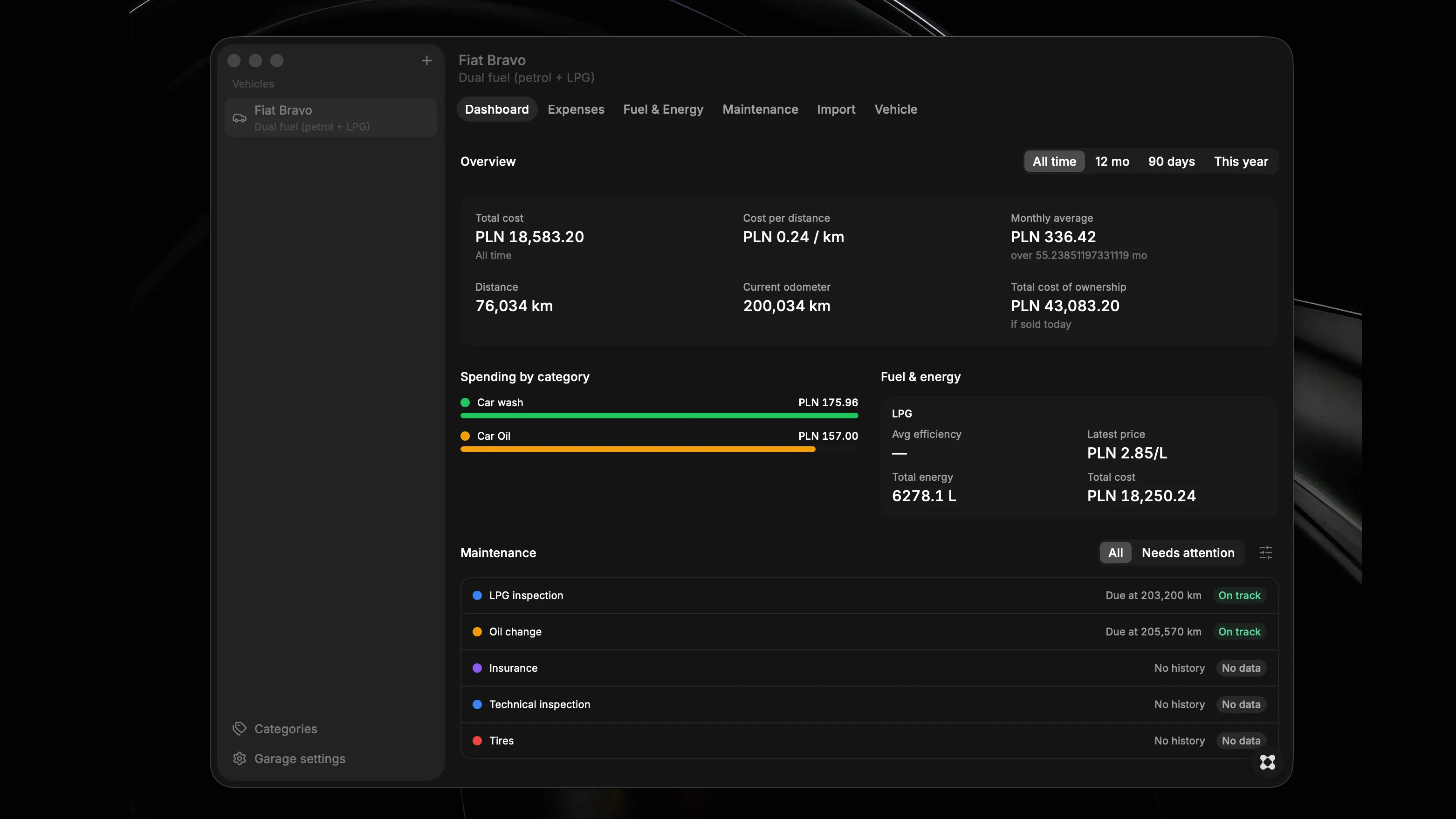This screenshot has height=819, width=1456.
Task: Open the Dashboard tab
Action: click(497, 109)
